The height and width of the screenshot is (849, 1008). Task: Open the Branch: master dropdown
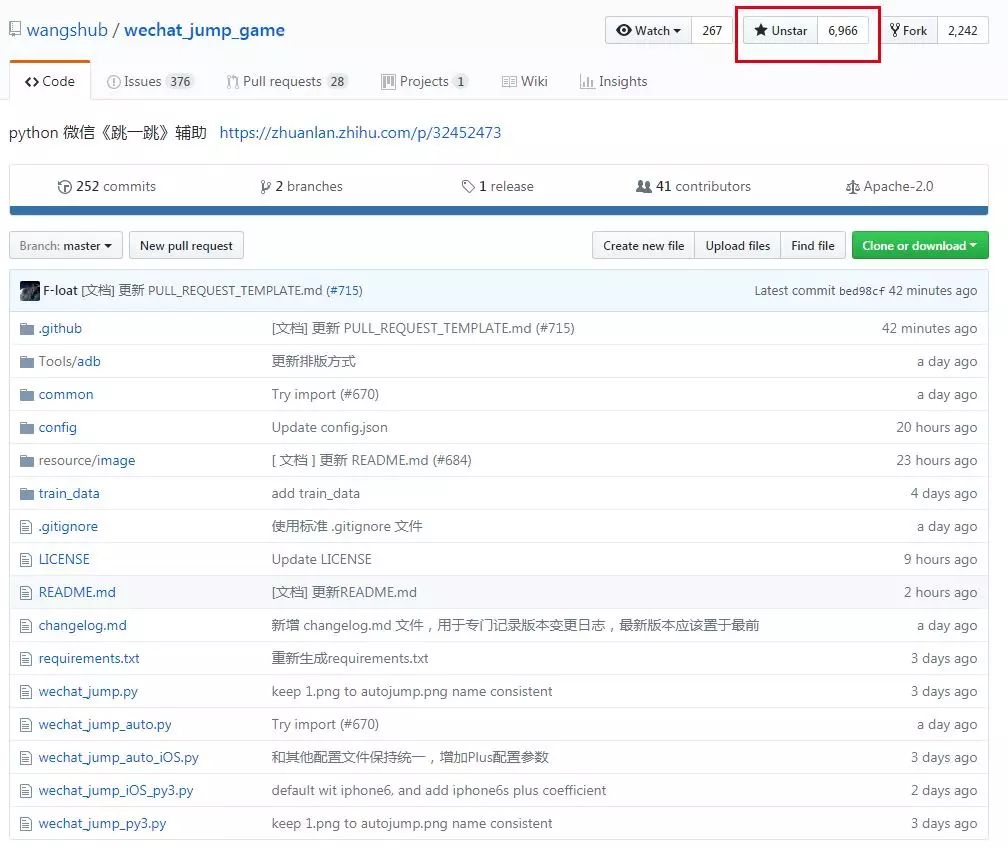65,245
